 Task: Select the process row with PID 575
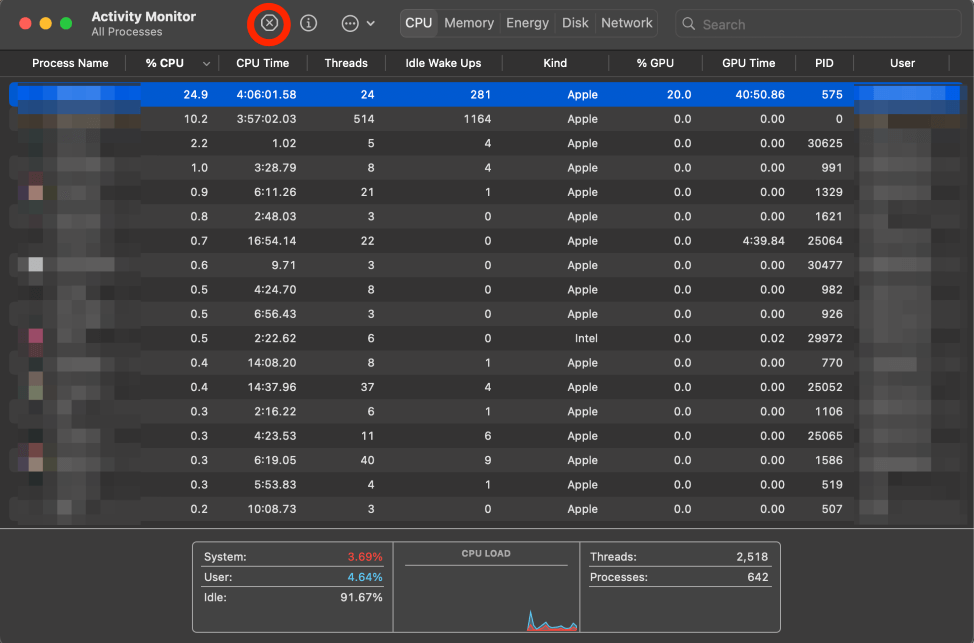pos(480,95)
